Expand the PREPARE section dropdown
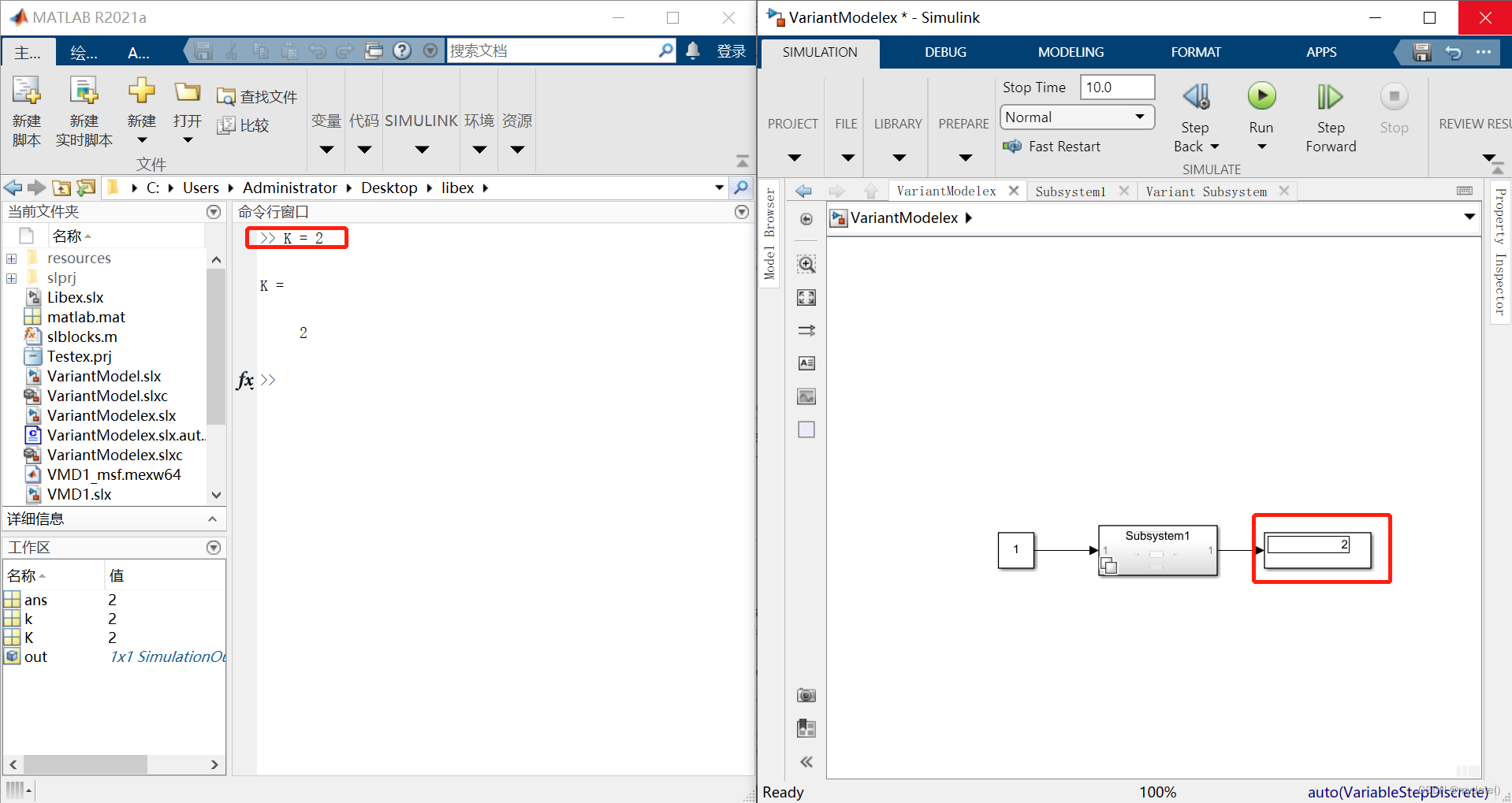This screenshot has width=1512, height=803. (x=965, y=158)
